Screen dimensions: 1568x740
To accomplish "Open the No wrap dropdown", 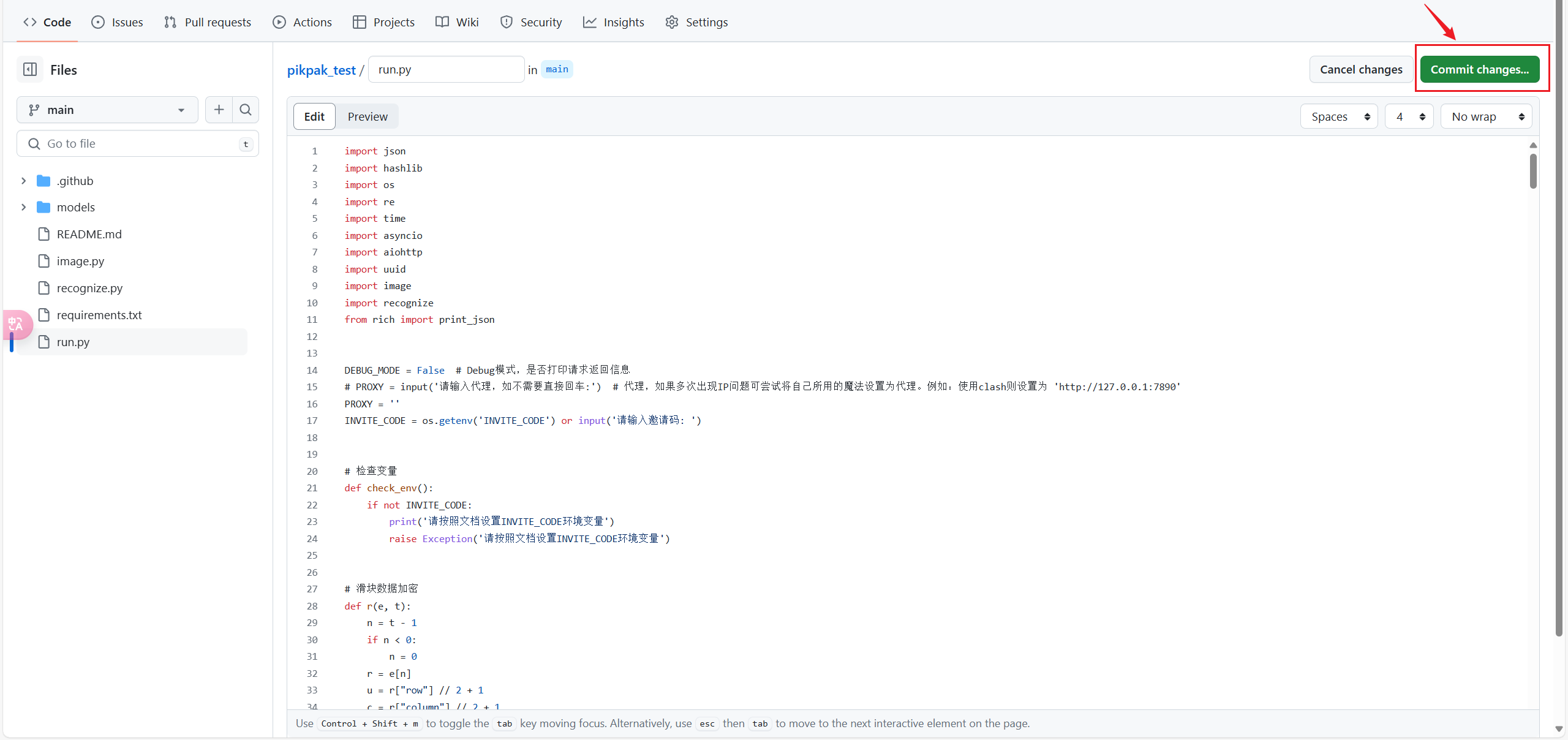I will [1486, 116].
